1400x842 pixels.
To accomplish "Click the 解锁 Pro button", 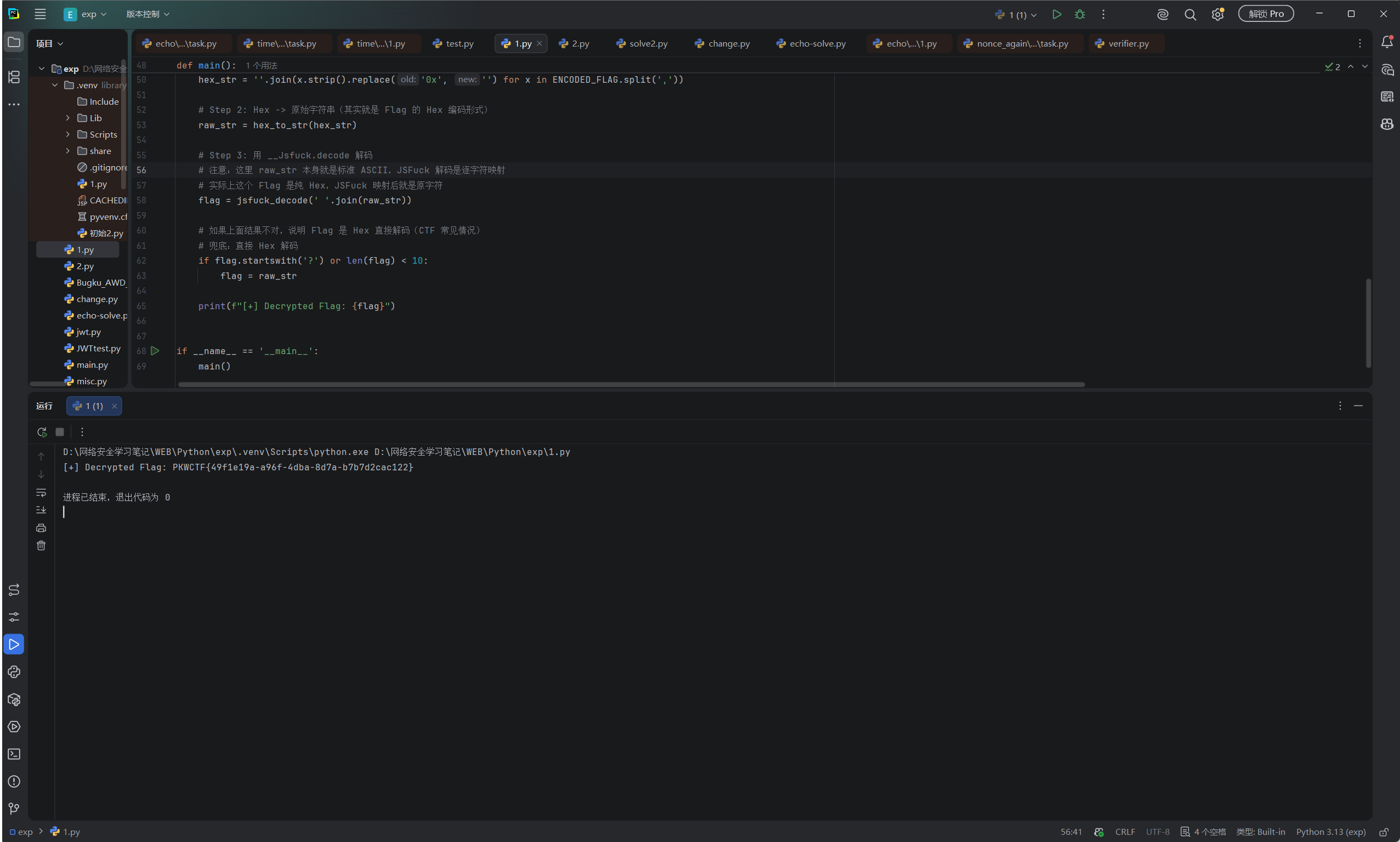I will coord(1266,14).
